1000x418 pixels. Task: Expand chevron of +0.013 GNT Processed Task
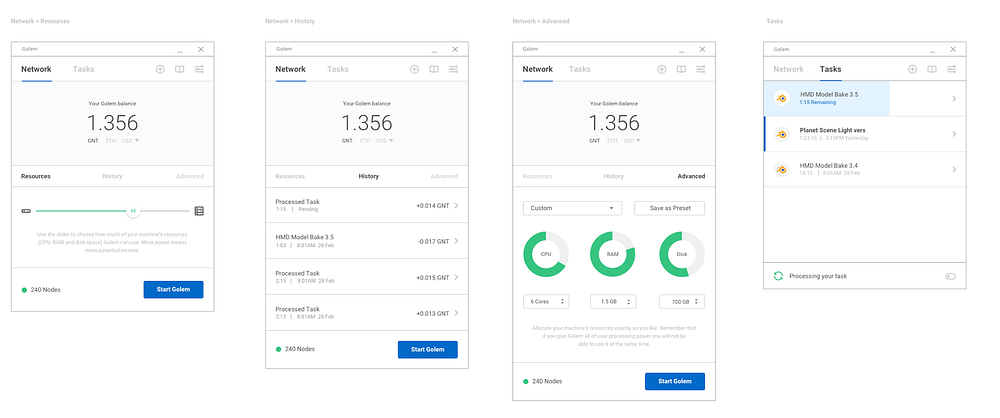pyautogui.click(x=457, y=313)
